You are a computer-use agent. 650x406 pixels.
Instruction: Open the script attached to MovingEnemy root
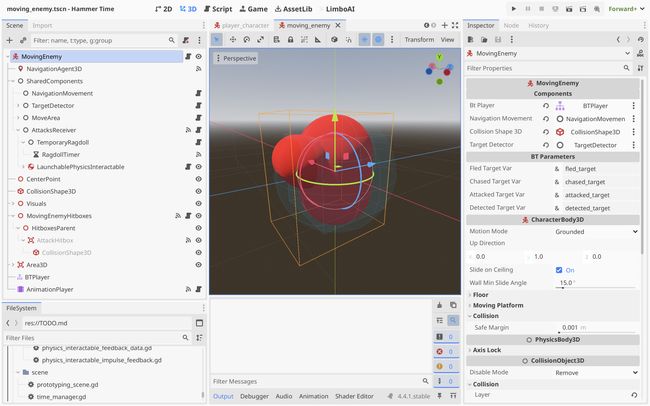tap(188, 56)
